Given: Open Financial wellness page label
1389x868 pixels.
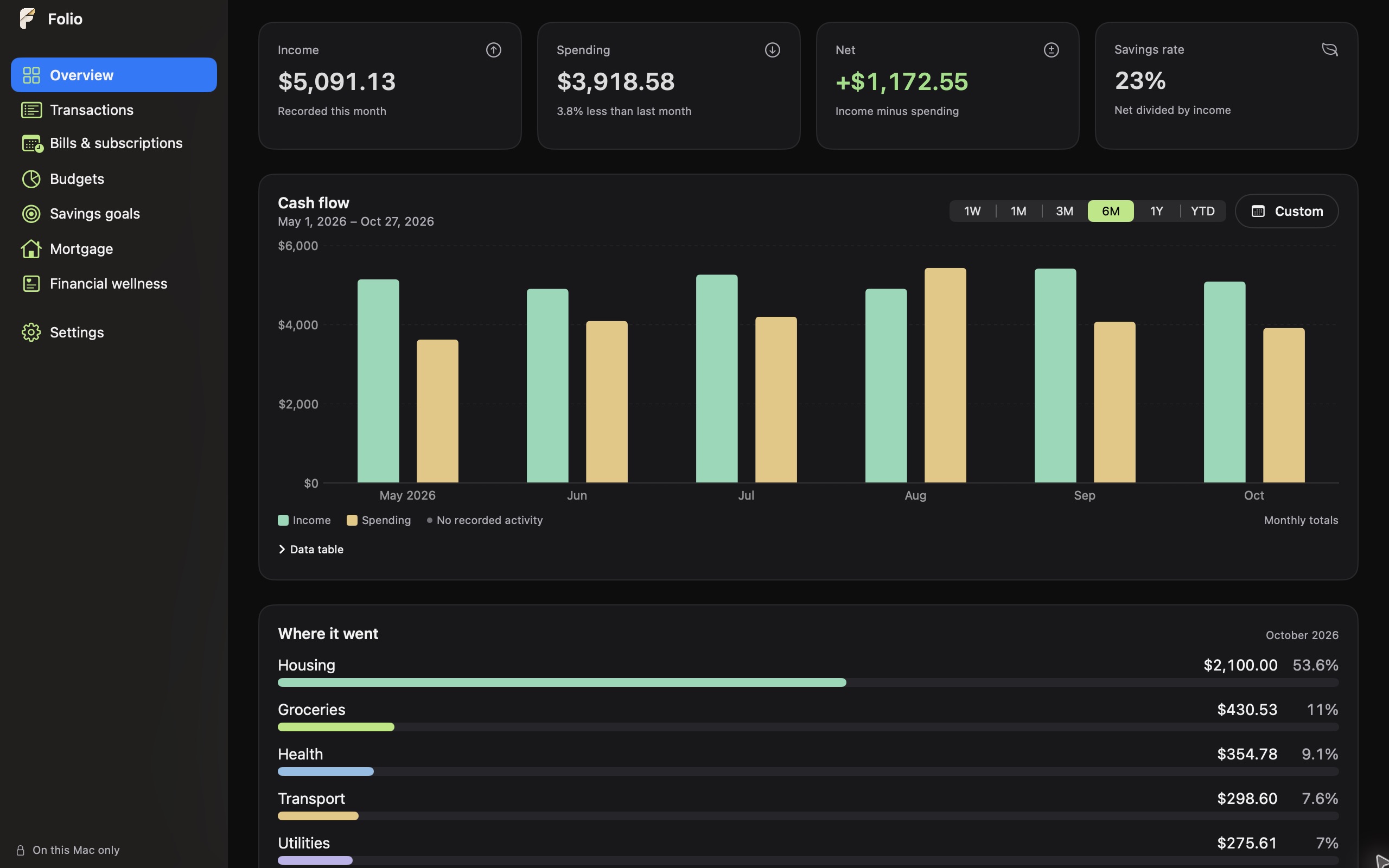Looking at the screenshot, I should pos(109,284).
